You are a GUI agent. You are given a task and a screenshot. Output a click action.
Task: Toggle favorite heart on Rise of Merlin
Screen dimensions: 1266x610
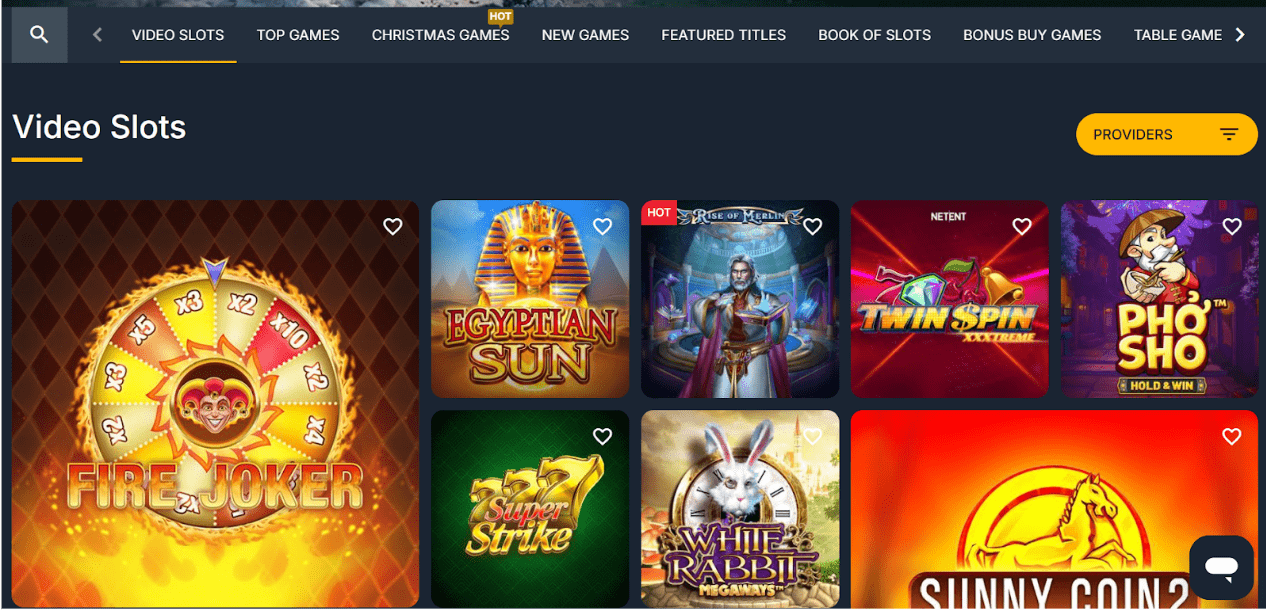[812, 227]
